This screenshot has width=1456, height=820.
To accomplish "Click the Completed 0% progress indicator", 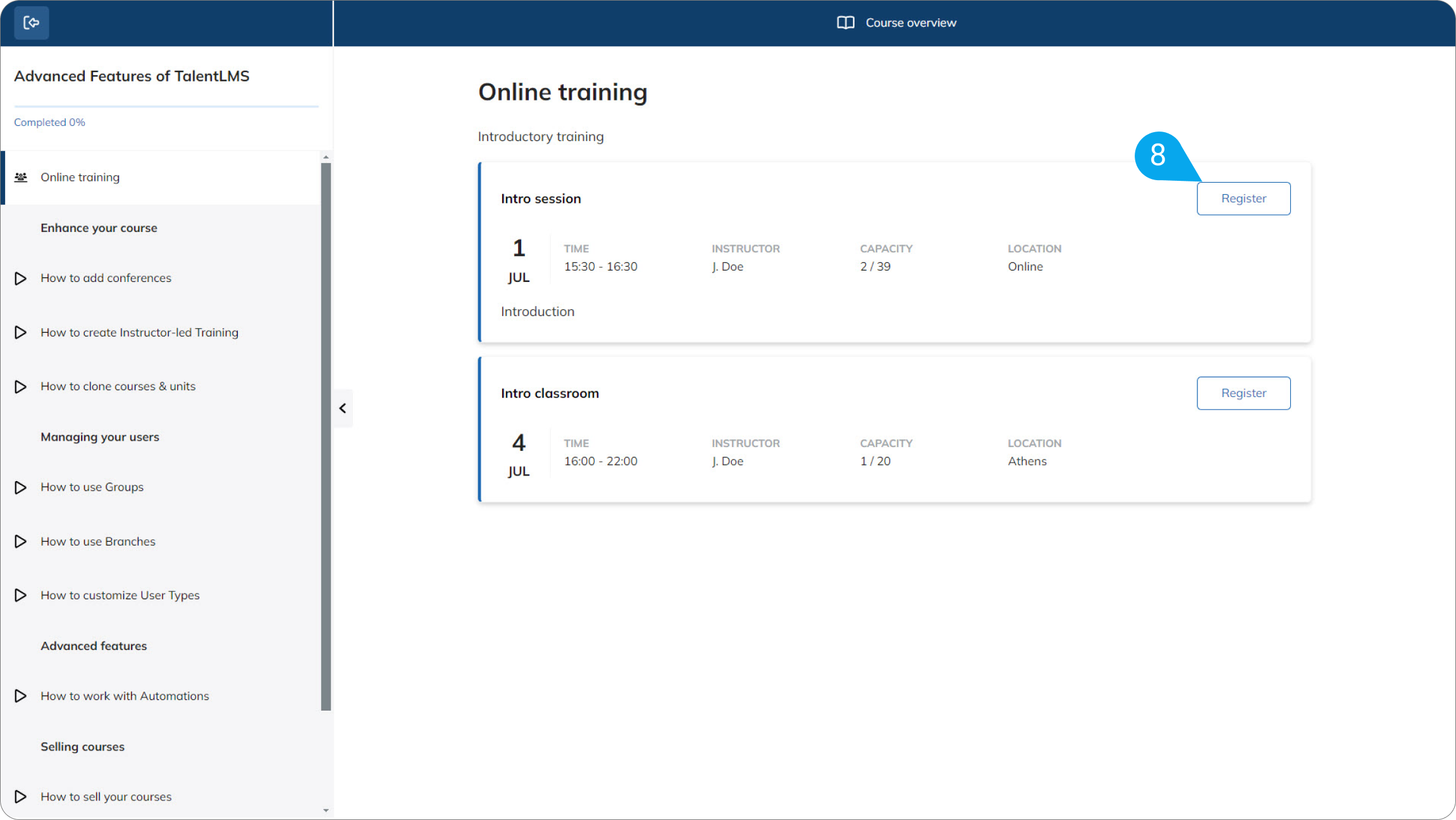I will 49,121.
